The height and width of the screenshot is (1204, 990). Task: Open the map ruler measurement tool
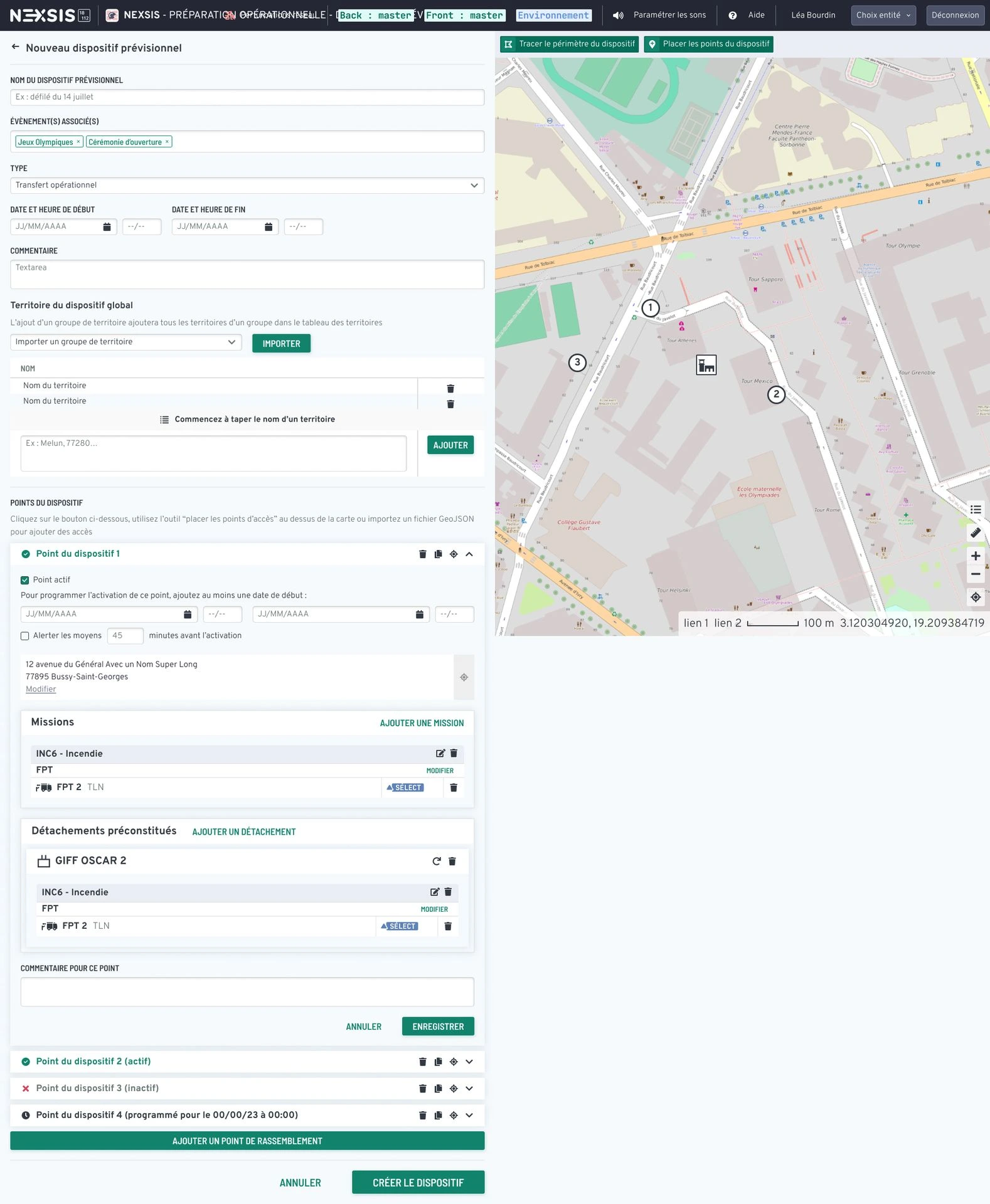click(x=975, y=533)
